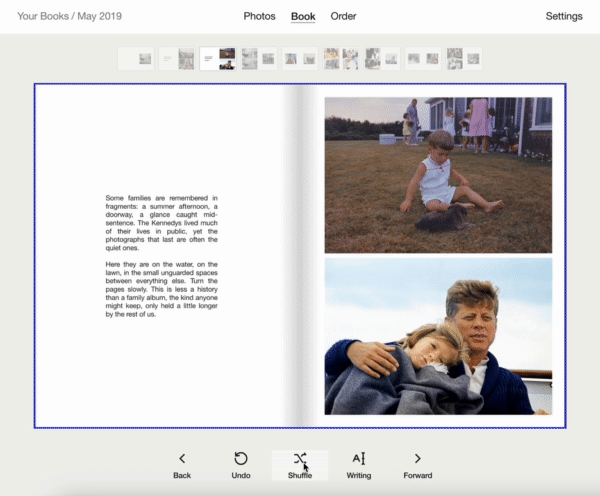Switch to the Photos tab

[259, 16]
